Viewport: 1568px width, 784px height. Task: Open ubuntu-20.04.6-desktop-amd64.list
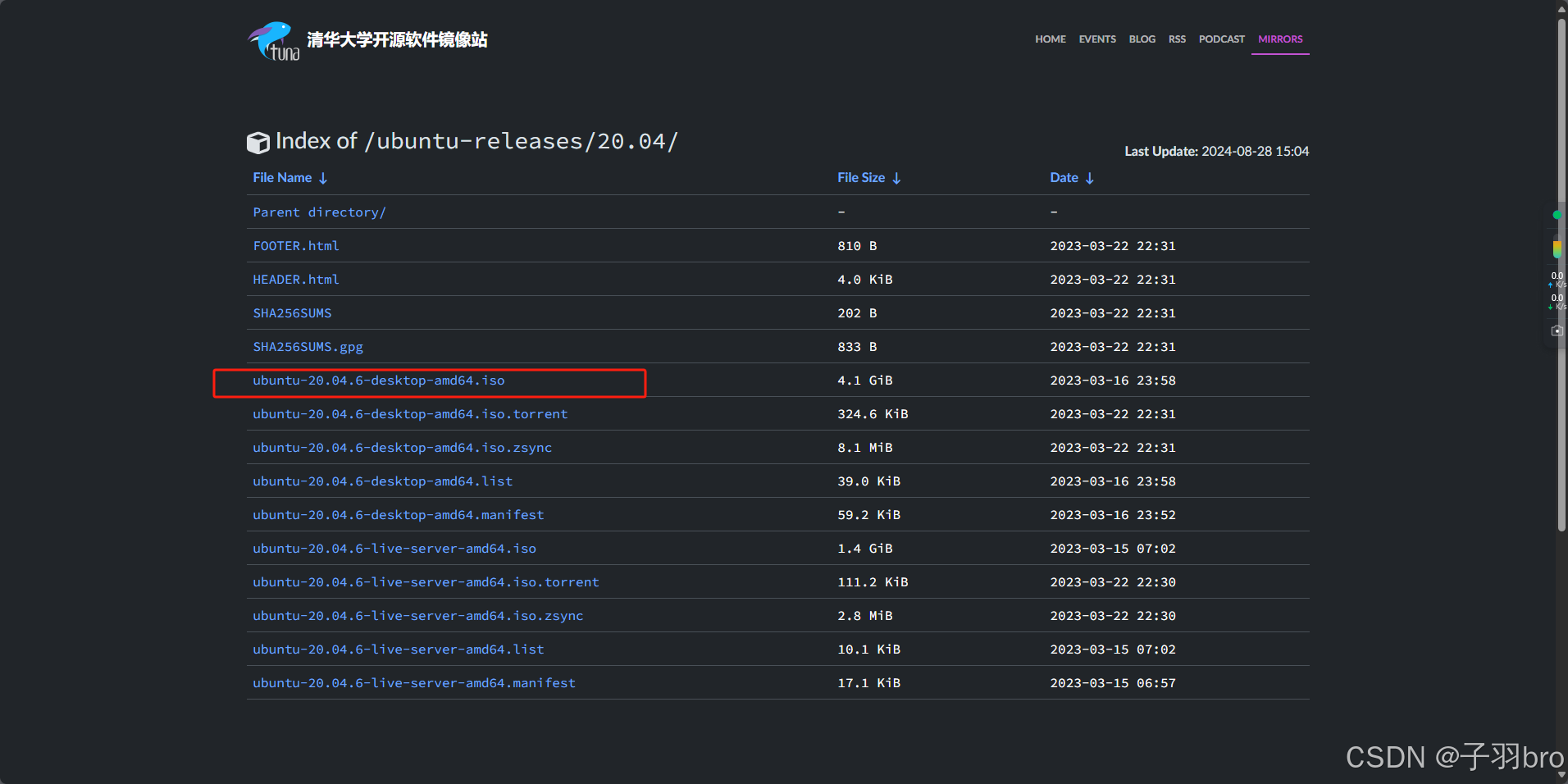(x=382, y=481)
